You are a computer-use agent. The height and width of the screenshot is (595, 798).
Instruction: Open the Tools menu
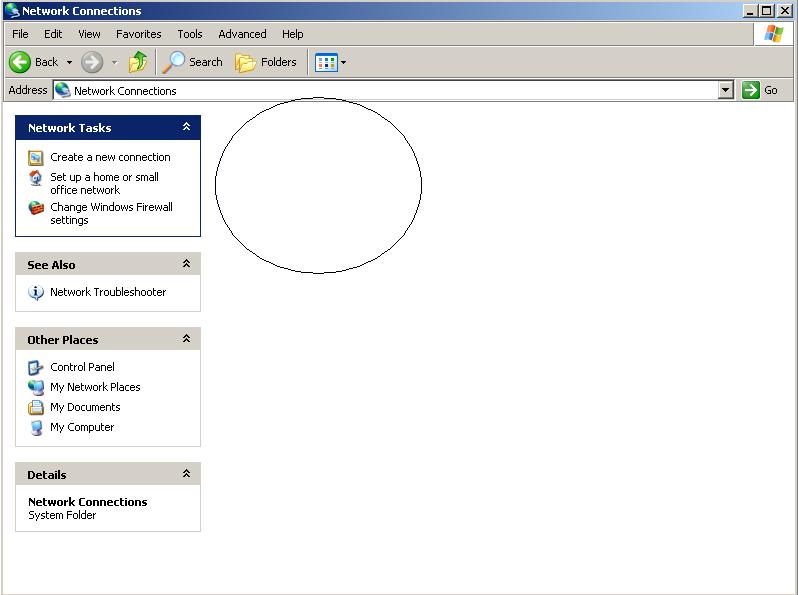(x=190, y=34)
